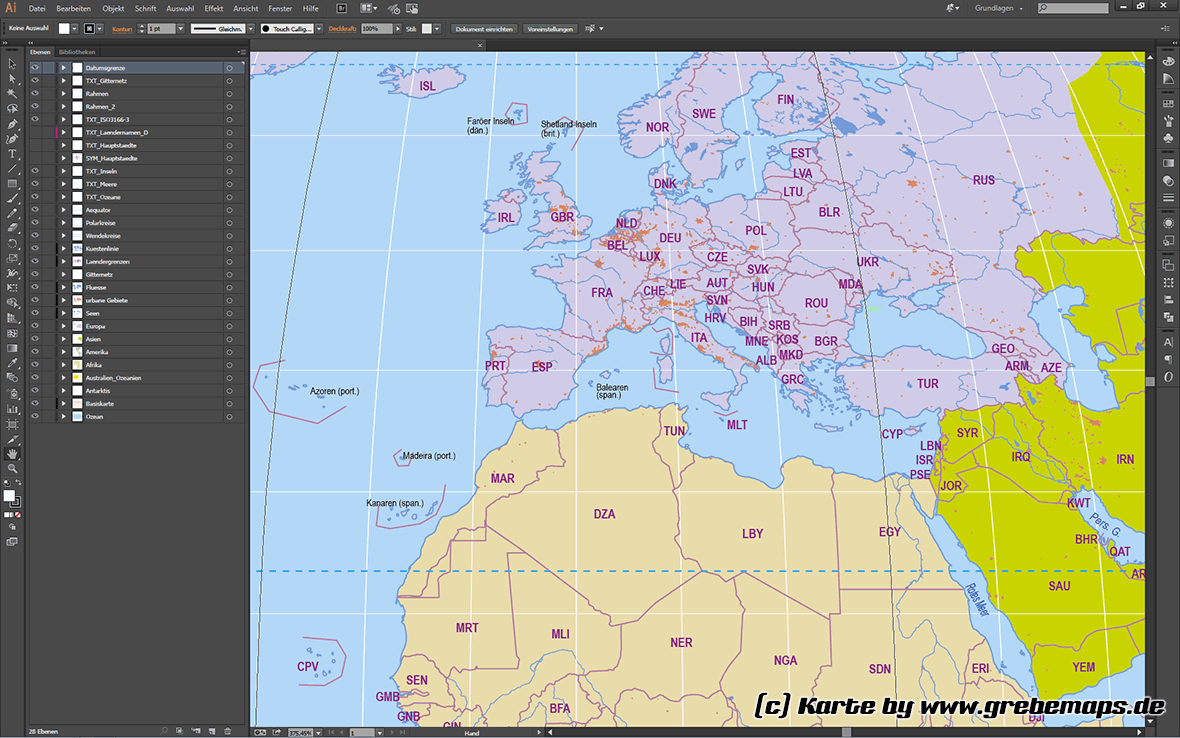
Task: Click the toolbar fill color box
Action: [x=9, y=496]
